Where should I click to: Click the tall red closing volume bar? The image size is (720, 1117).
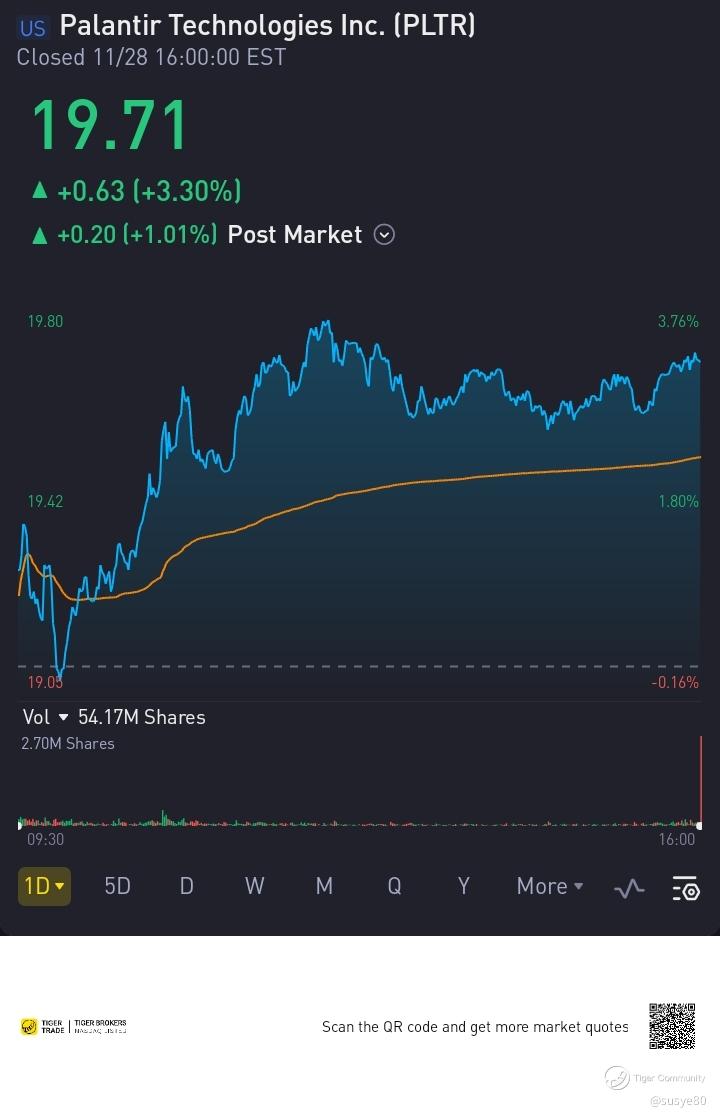(701, 780)
